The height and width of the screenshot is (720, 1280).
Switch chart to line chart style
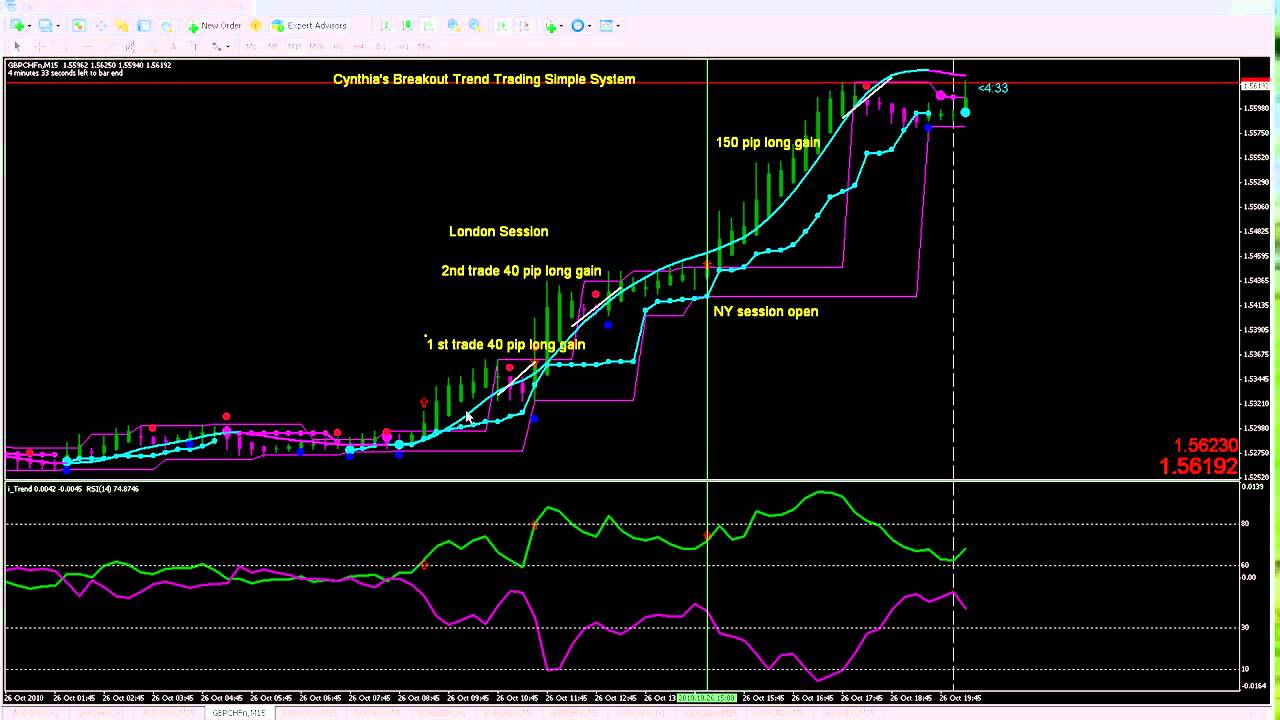click(428, 26)
